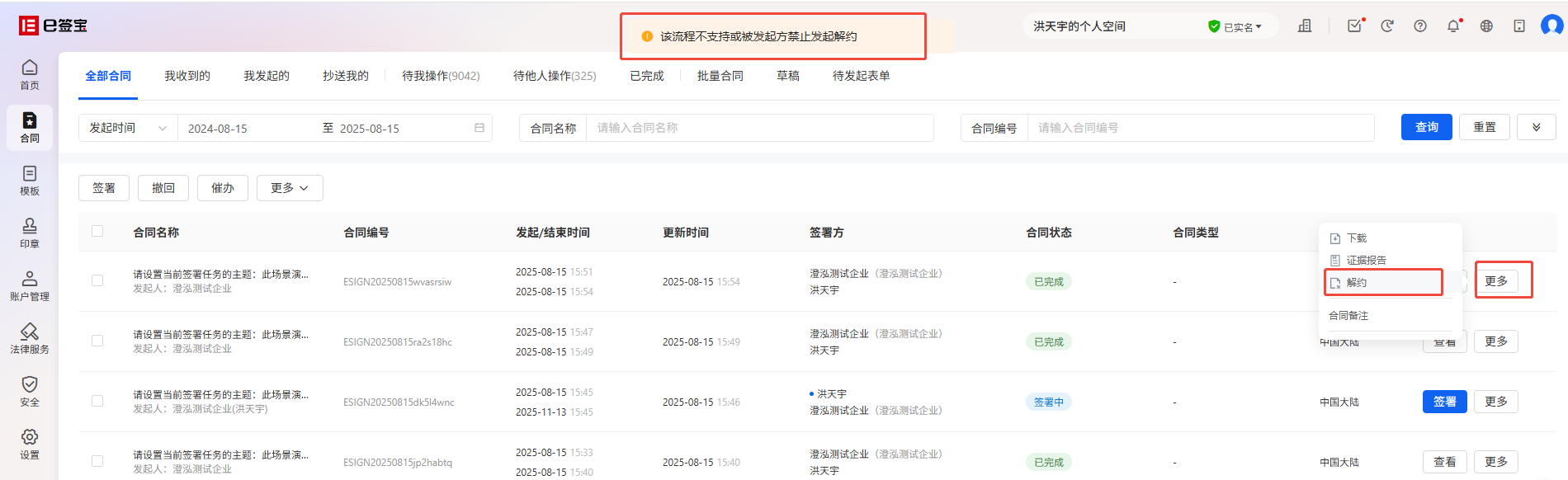Click the help question mark icon
The height and width of the screenshot is (480, 1568).
[1420, 26]
